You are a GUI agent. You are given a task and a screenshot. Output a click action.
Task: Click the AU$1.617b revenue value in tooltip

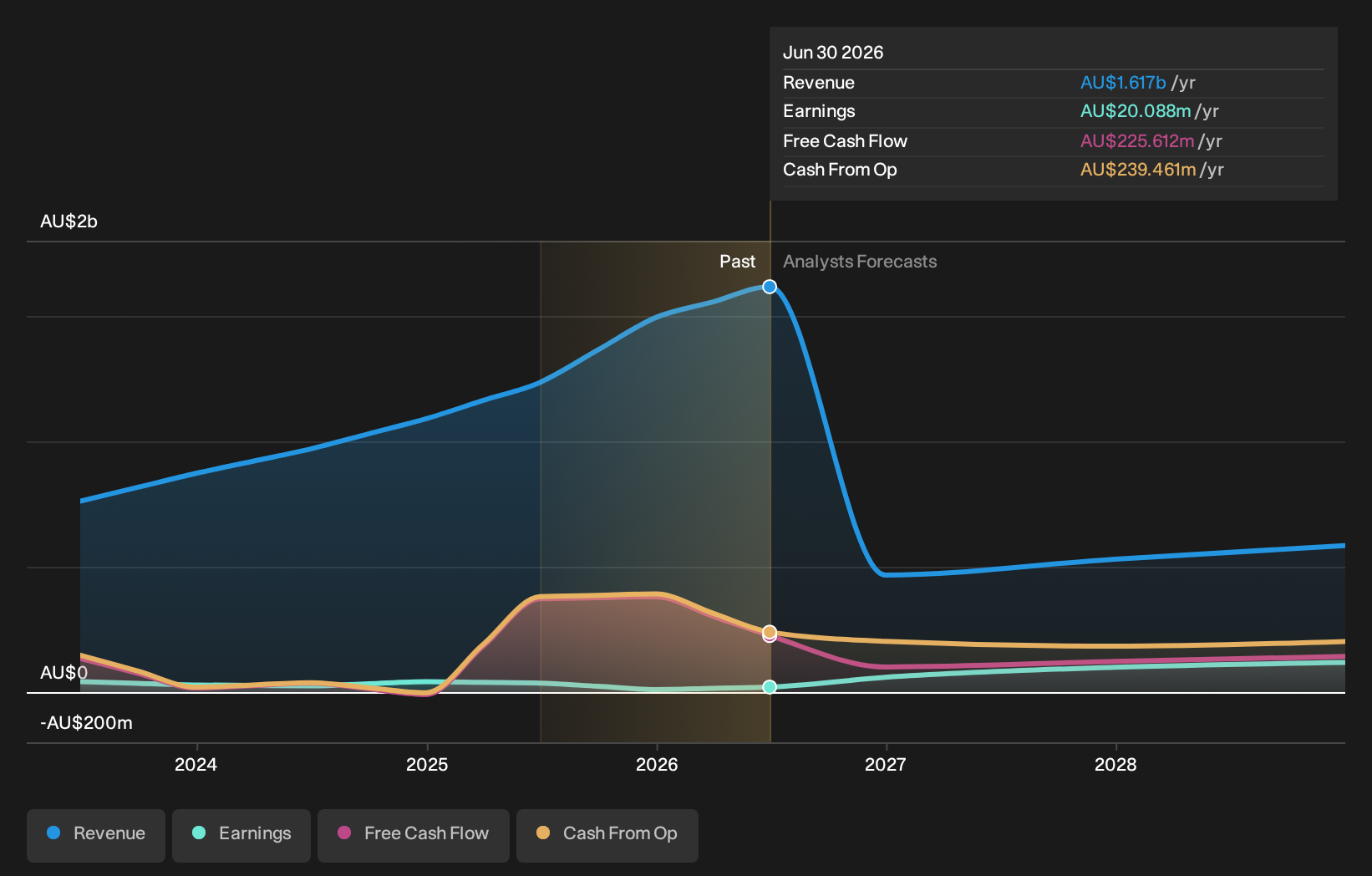(1123, 83)
